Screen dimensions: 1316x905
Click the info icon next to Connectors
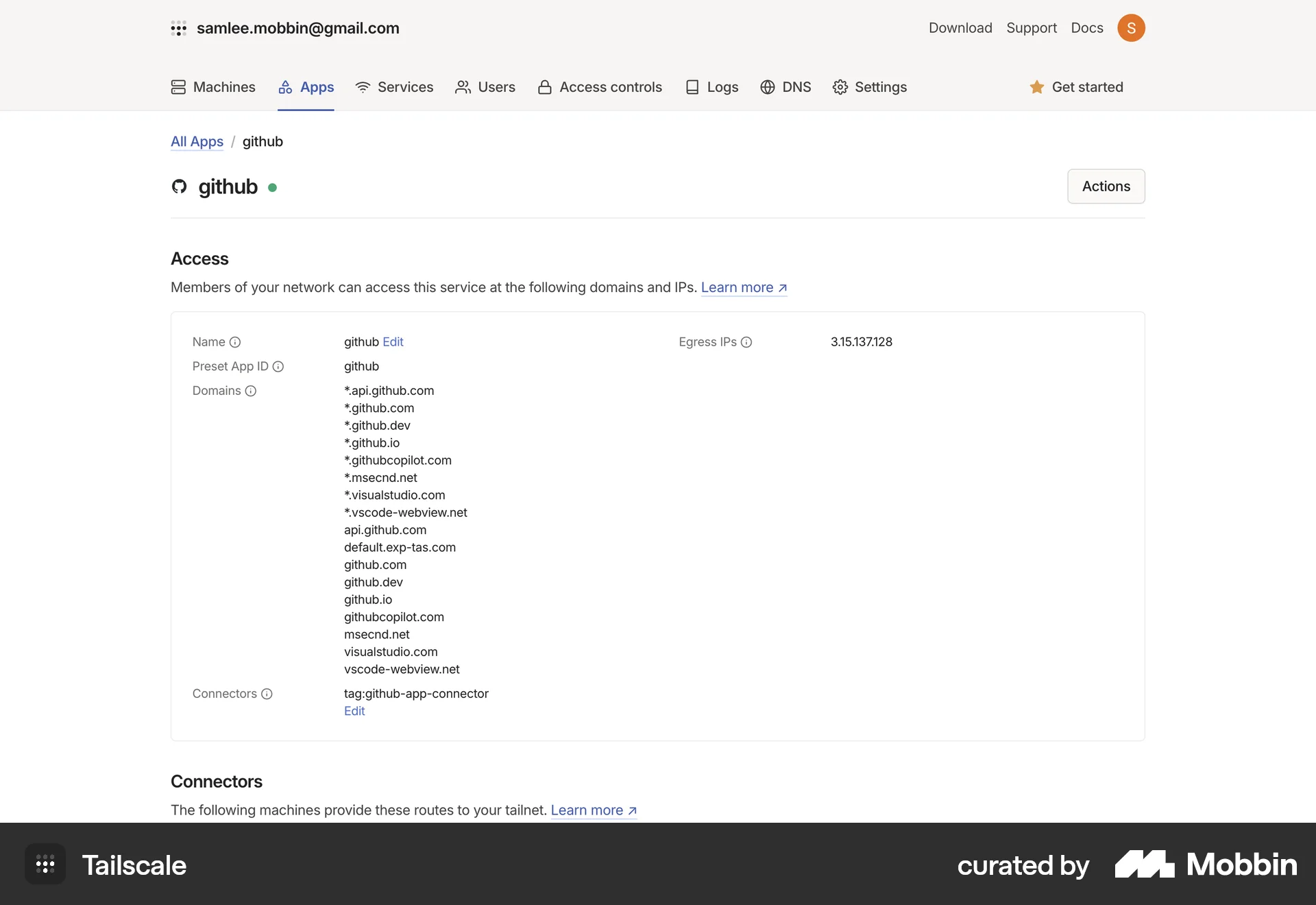click(x=267, y=694)
